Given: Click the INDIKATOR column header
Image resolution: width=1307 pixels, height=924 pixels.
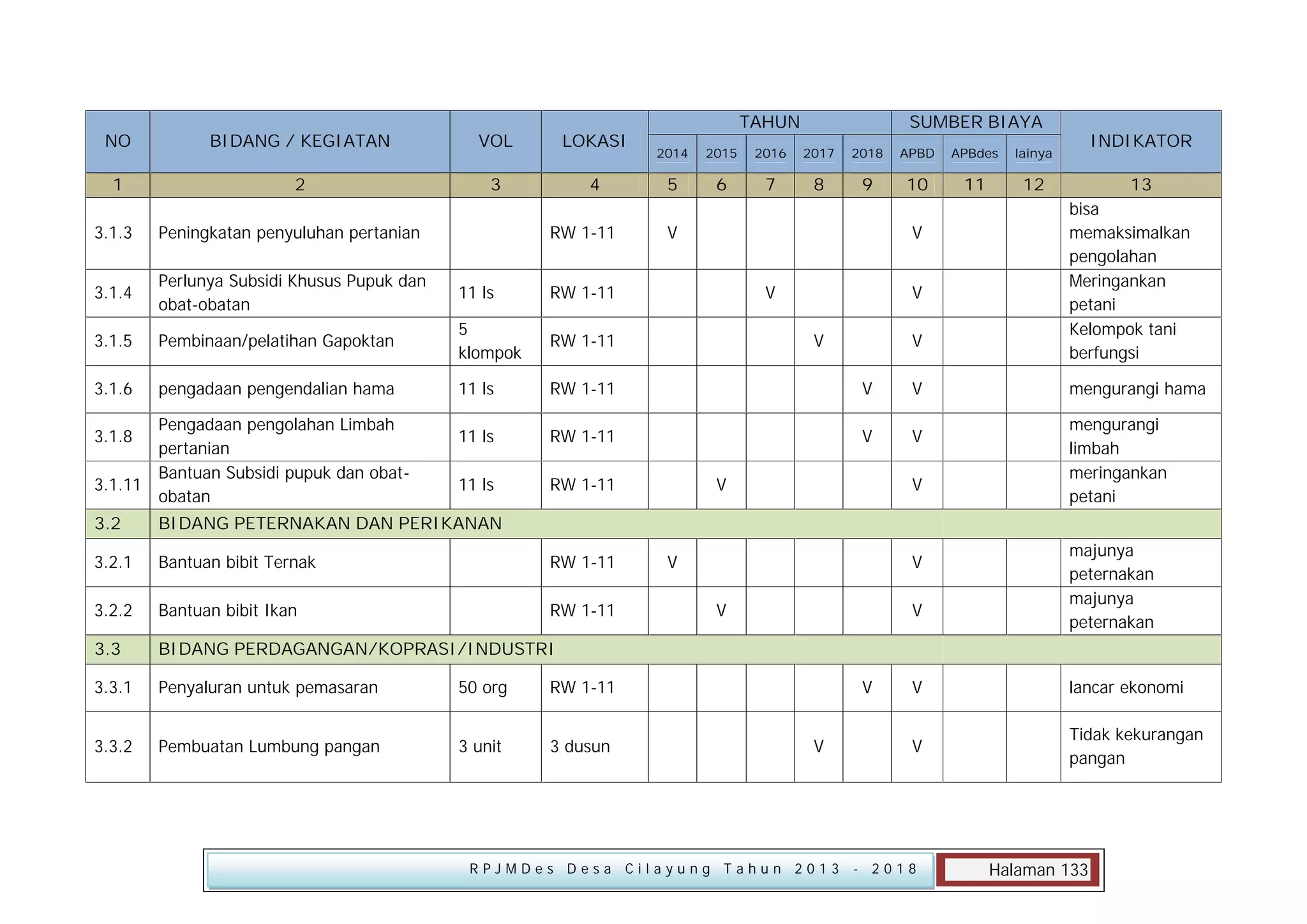Looking at the screenshot, I should [1140, 141].
